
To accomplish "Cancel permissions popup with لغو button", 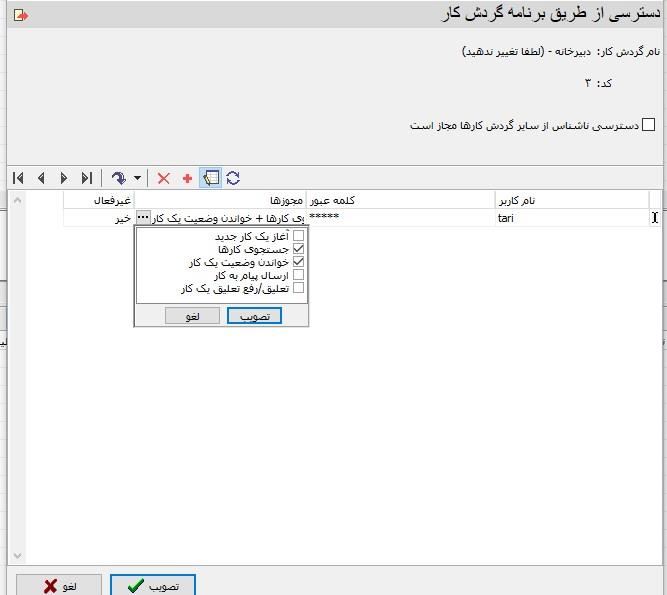I will click(x=192, y=316).
